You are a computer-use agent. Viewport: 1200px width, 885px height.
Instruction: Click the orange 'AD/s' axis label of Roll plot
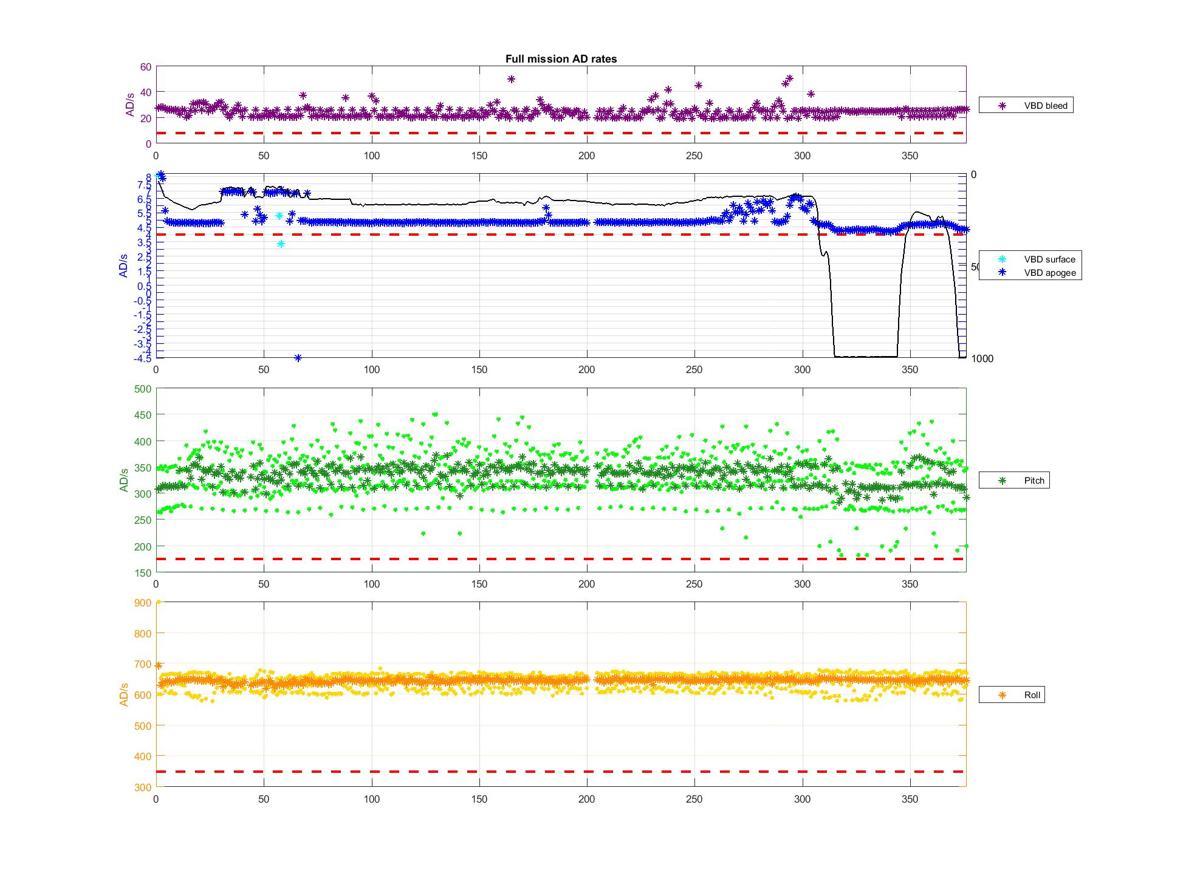pyautogui.click(x=124, y=694)
